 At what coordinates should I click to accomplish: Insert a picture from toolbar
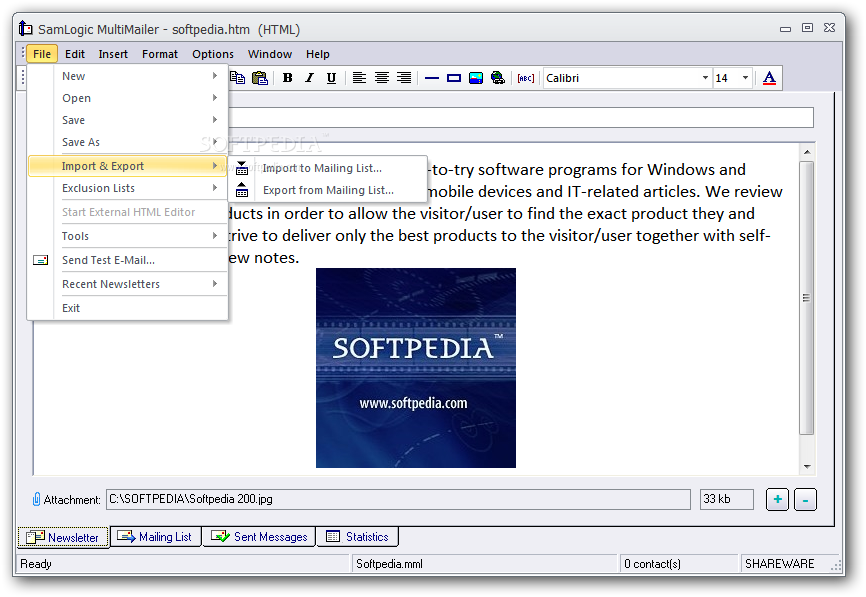coord(476,78)
